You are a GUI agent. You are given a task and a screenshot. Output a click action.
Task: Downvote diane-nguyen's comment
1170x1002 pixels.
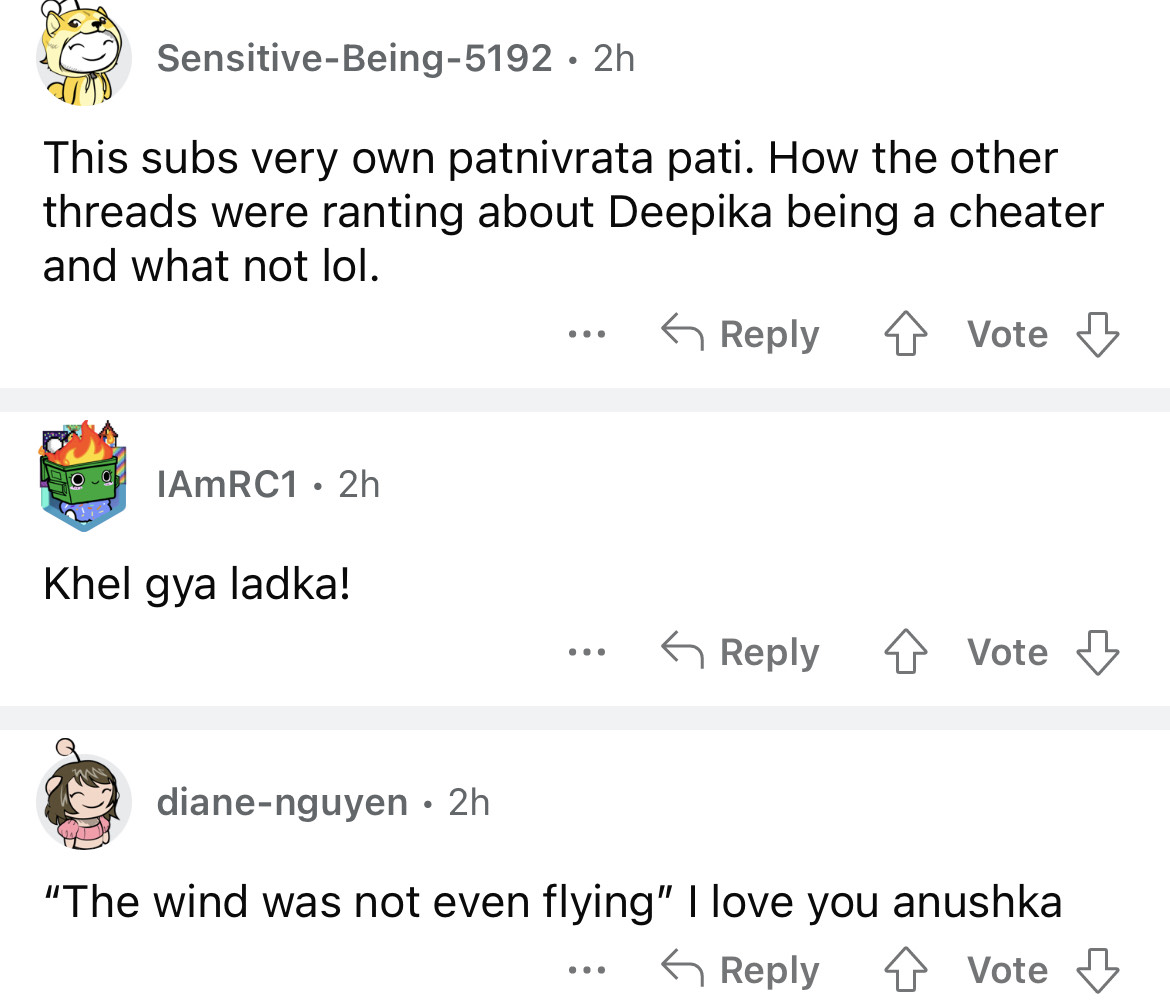[1097, 970]
